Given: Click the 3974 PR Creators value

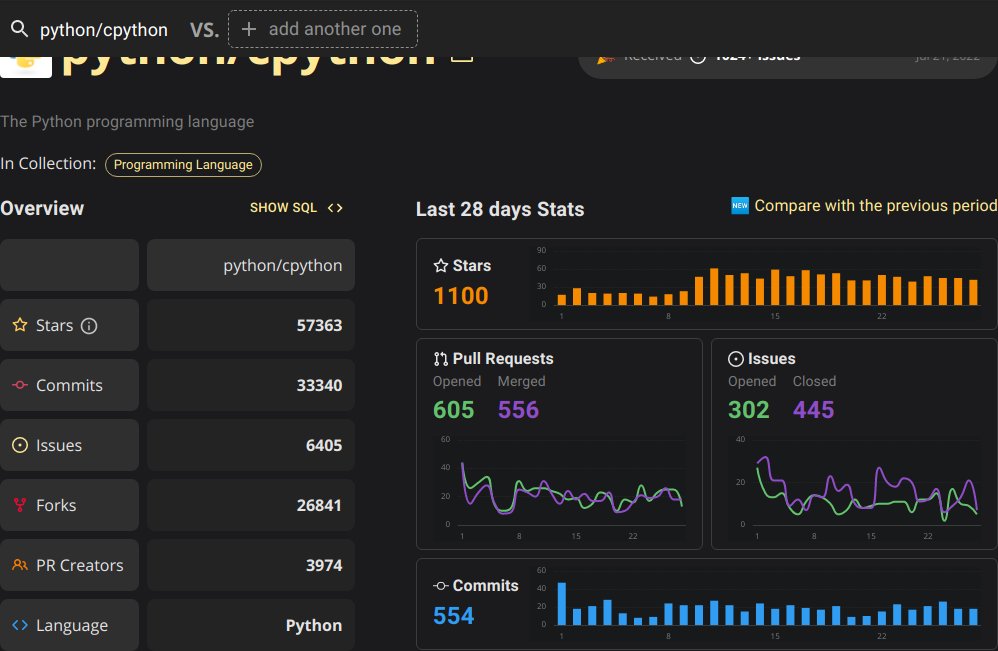Looking at the screenshot, I should tap(324, 565).
